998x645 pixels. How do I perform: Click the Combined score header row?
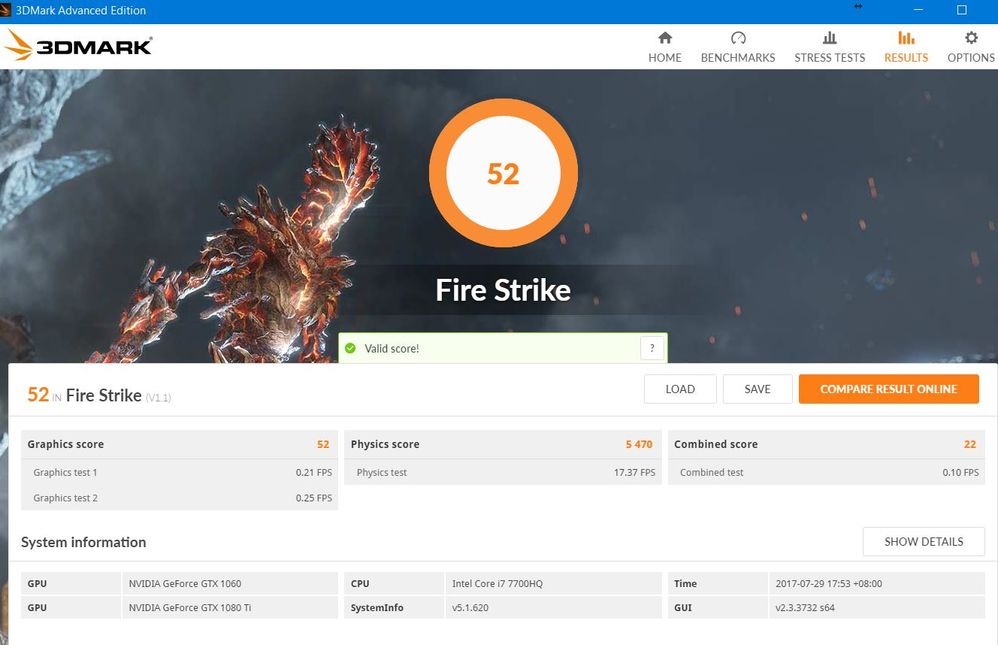click(826, 444)
